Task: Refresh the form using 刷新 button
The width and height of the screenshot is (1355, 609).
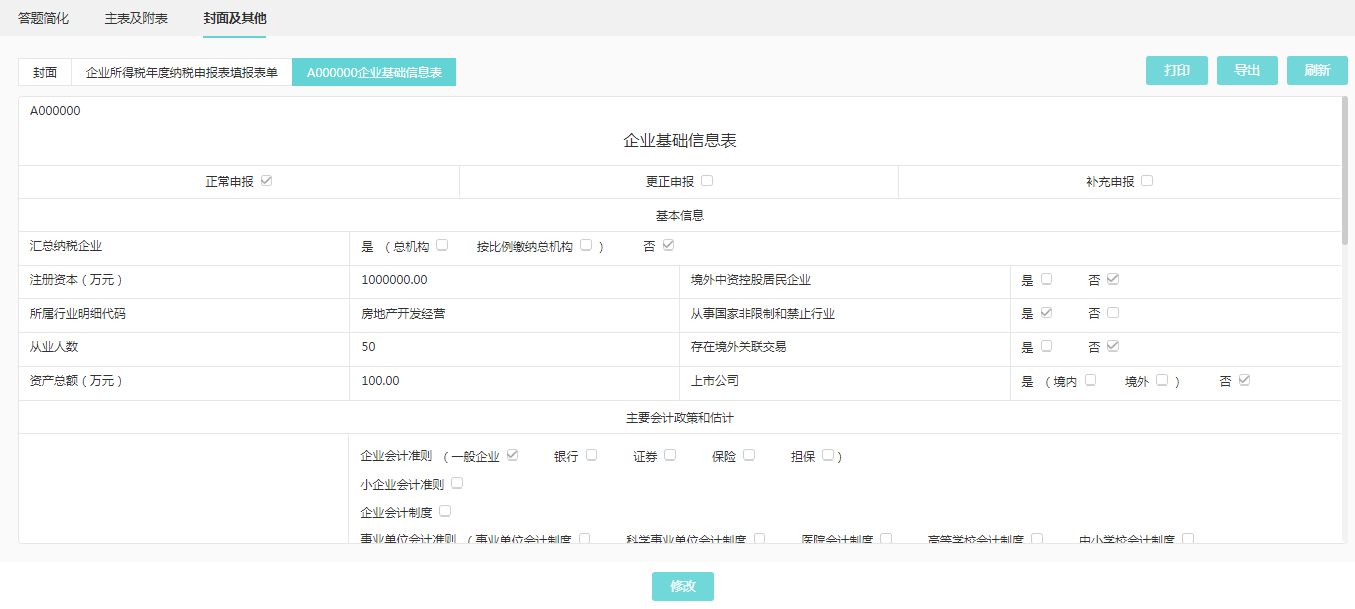Action: 1317,71
